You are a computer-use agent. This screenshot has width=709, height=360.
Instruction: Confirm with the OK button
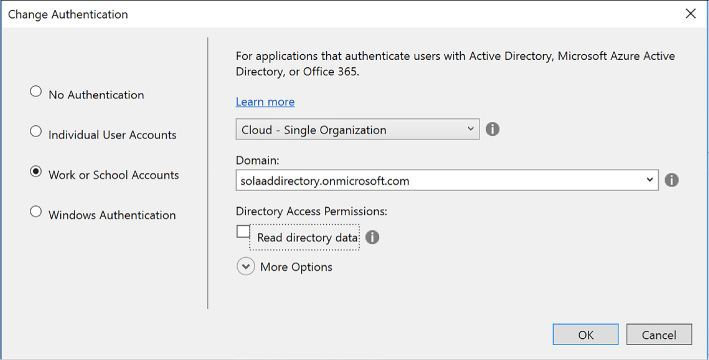point(586,335)
